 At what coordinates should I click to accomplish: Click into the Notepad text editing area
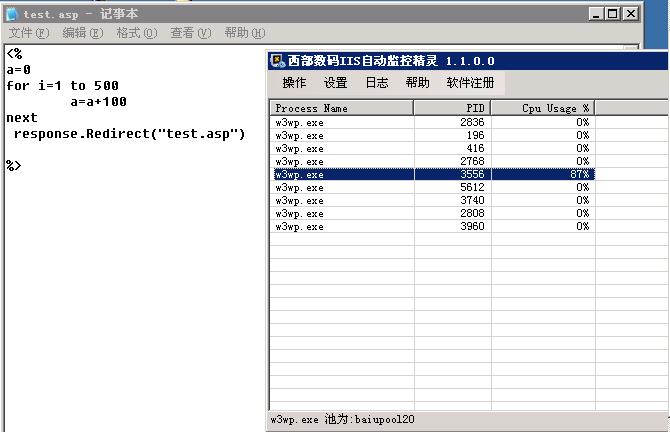130,300
